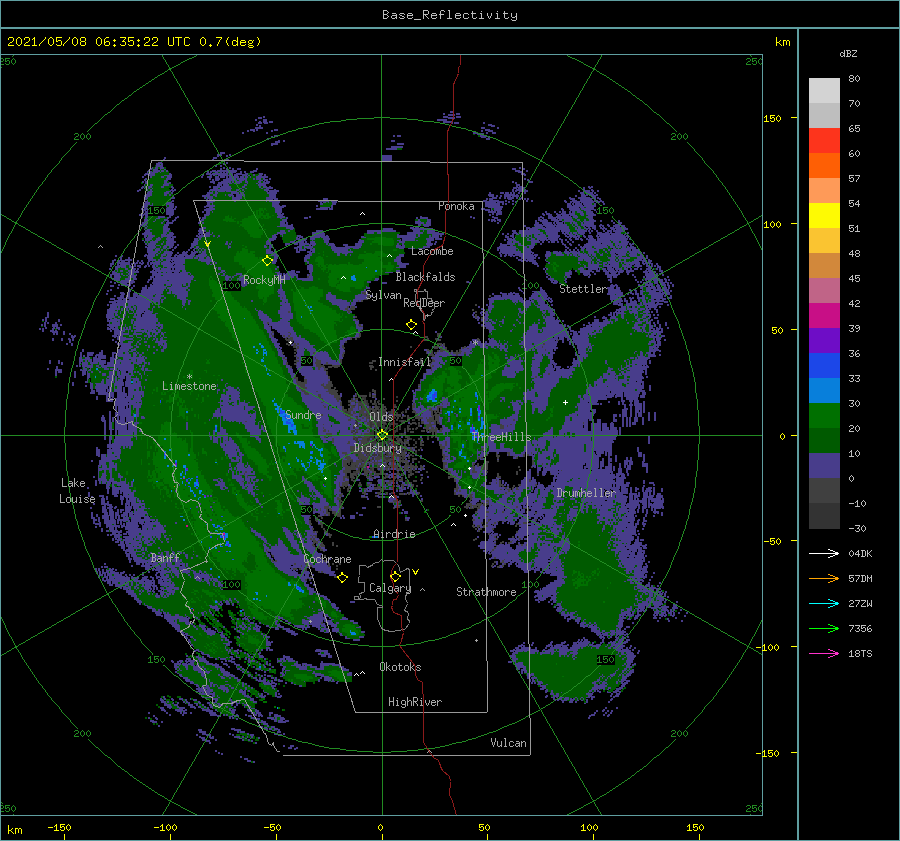Click the Lake Louise label
Screen dimensions: 900x841
click(x=77, y=491)
